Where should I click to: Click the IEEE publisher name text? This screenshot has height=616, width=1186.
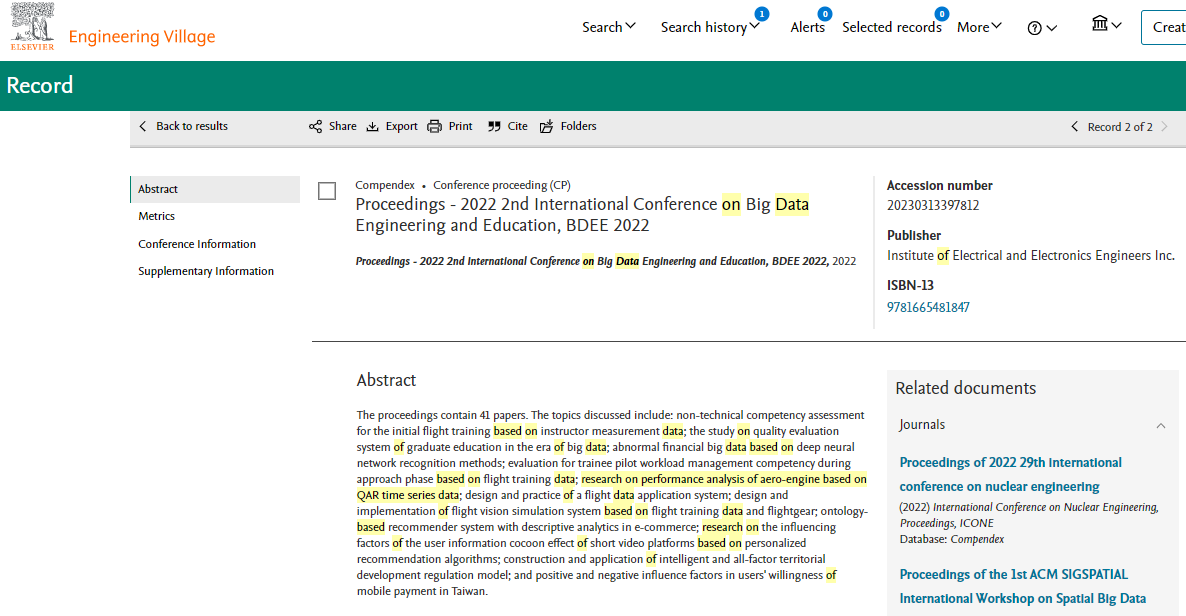(x=1030, y=256)
